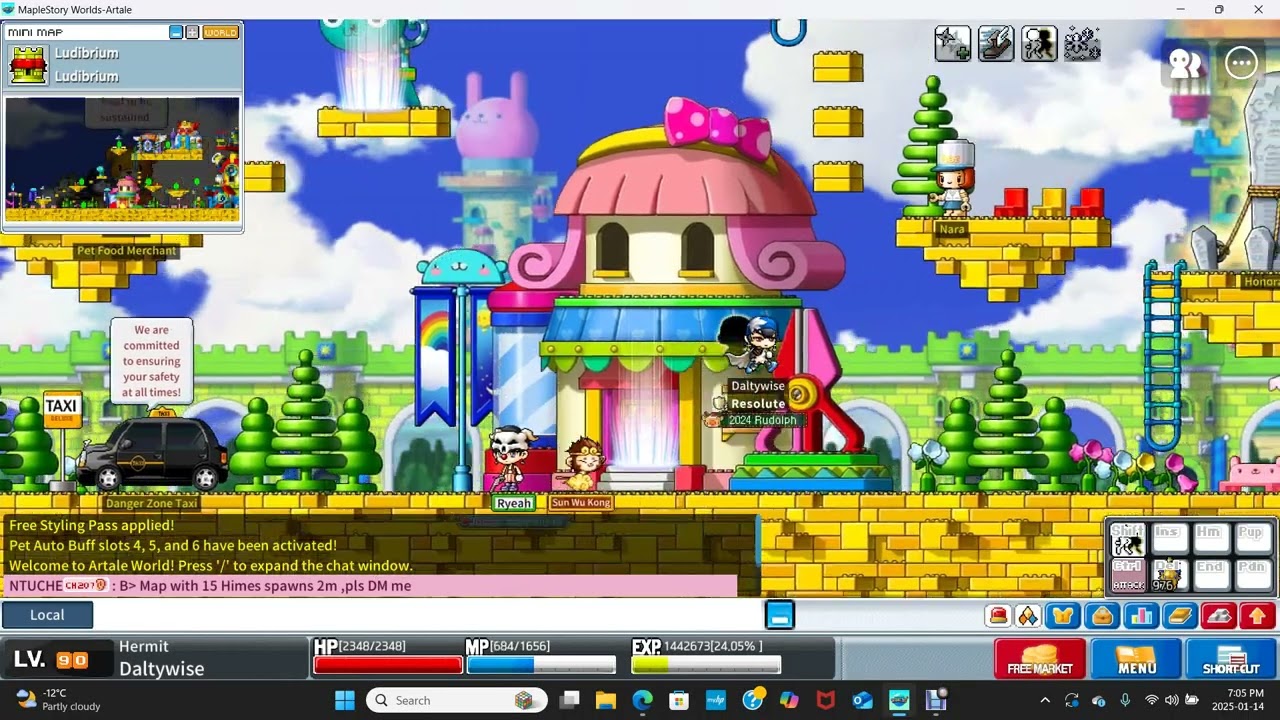Click the End quick slot

pyautogui.click(x=1210, y=576)
